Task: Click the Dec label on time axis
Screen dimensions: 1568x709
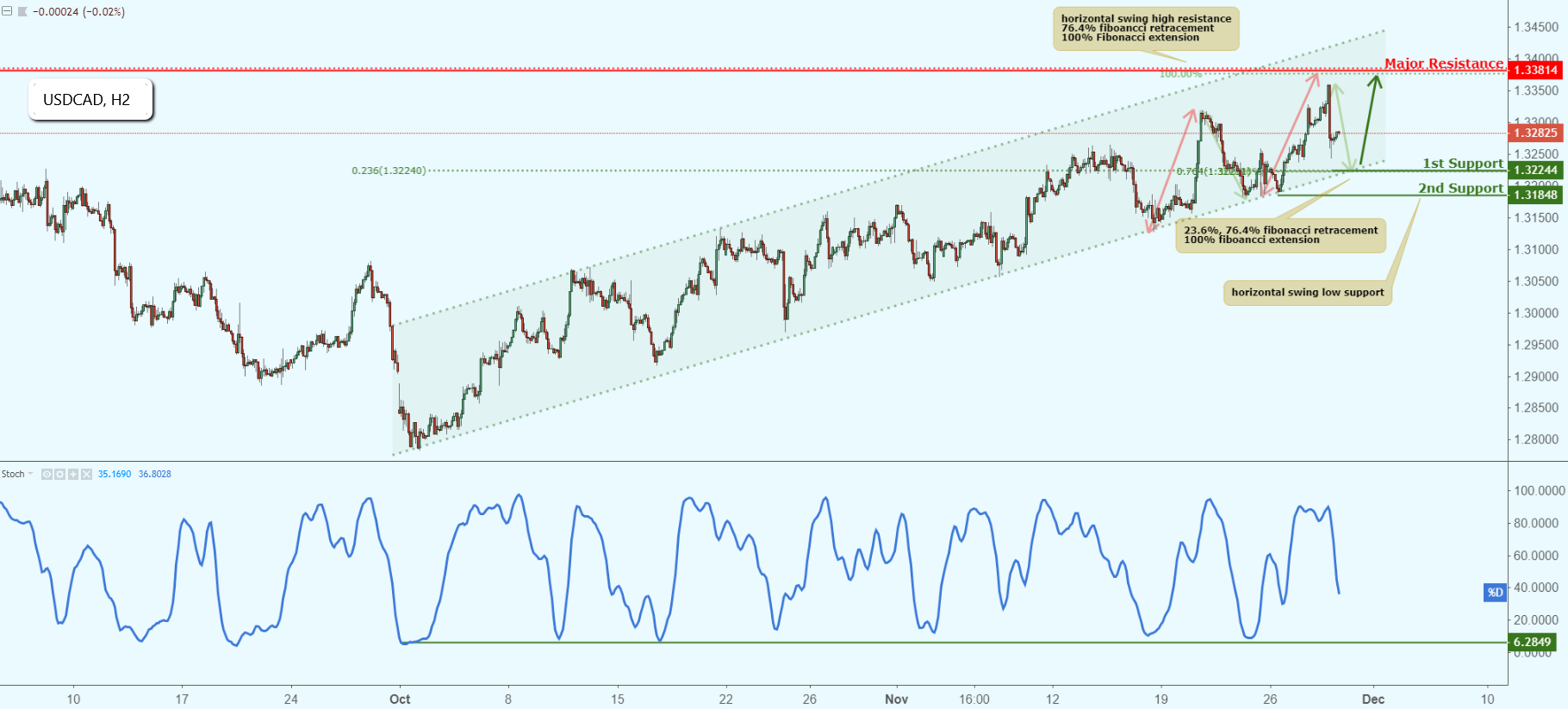Action: click(1373, 699)
